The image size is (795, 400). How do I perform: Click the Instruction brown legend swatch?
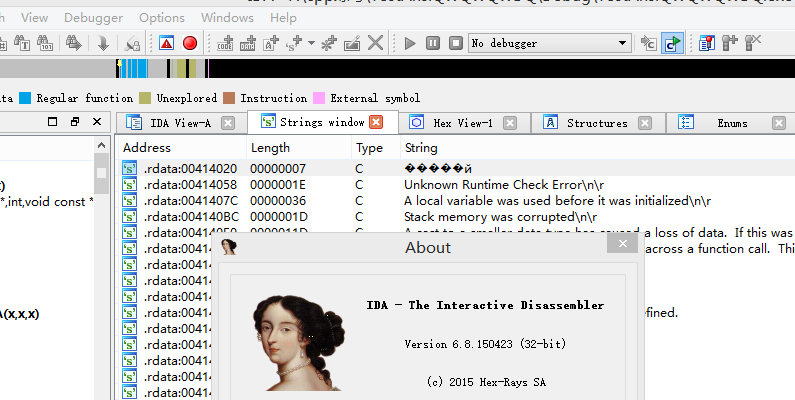[x=229, y=98]
